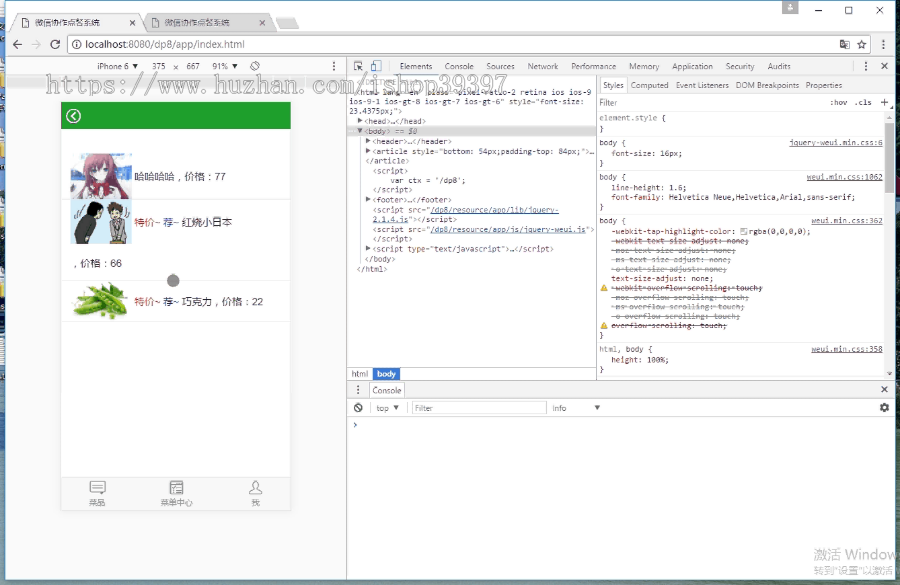900x585 pixels.
Task: Toggle the device toolbar icon
Action: click(376, 66)
